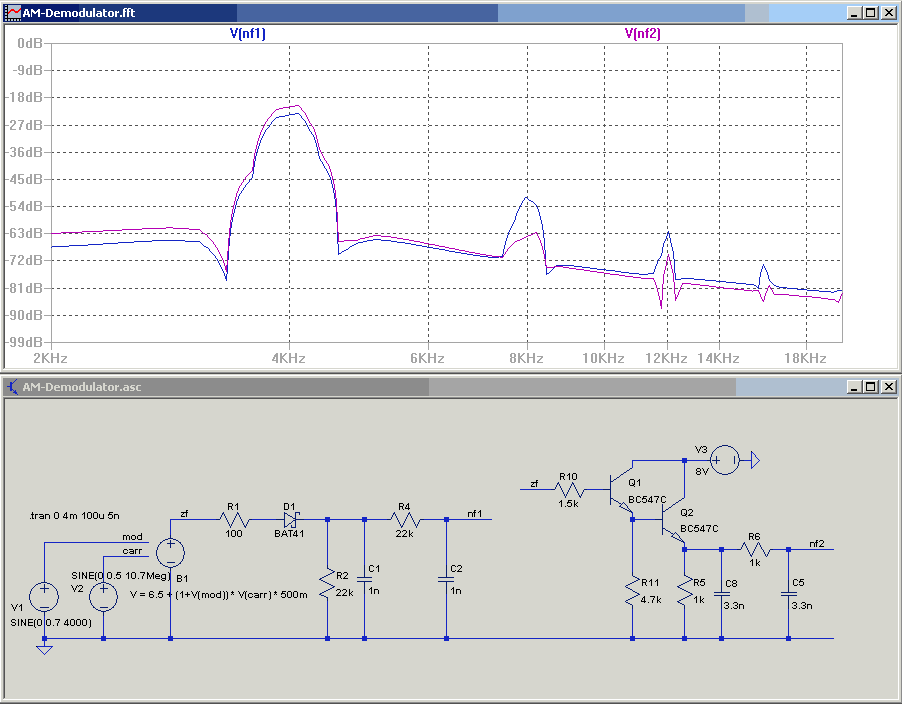Click the V(nf2) trace label
The image size is (902, 704).
tap(643, 33)
